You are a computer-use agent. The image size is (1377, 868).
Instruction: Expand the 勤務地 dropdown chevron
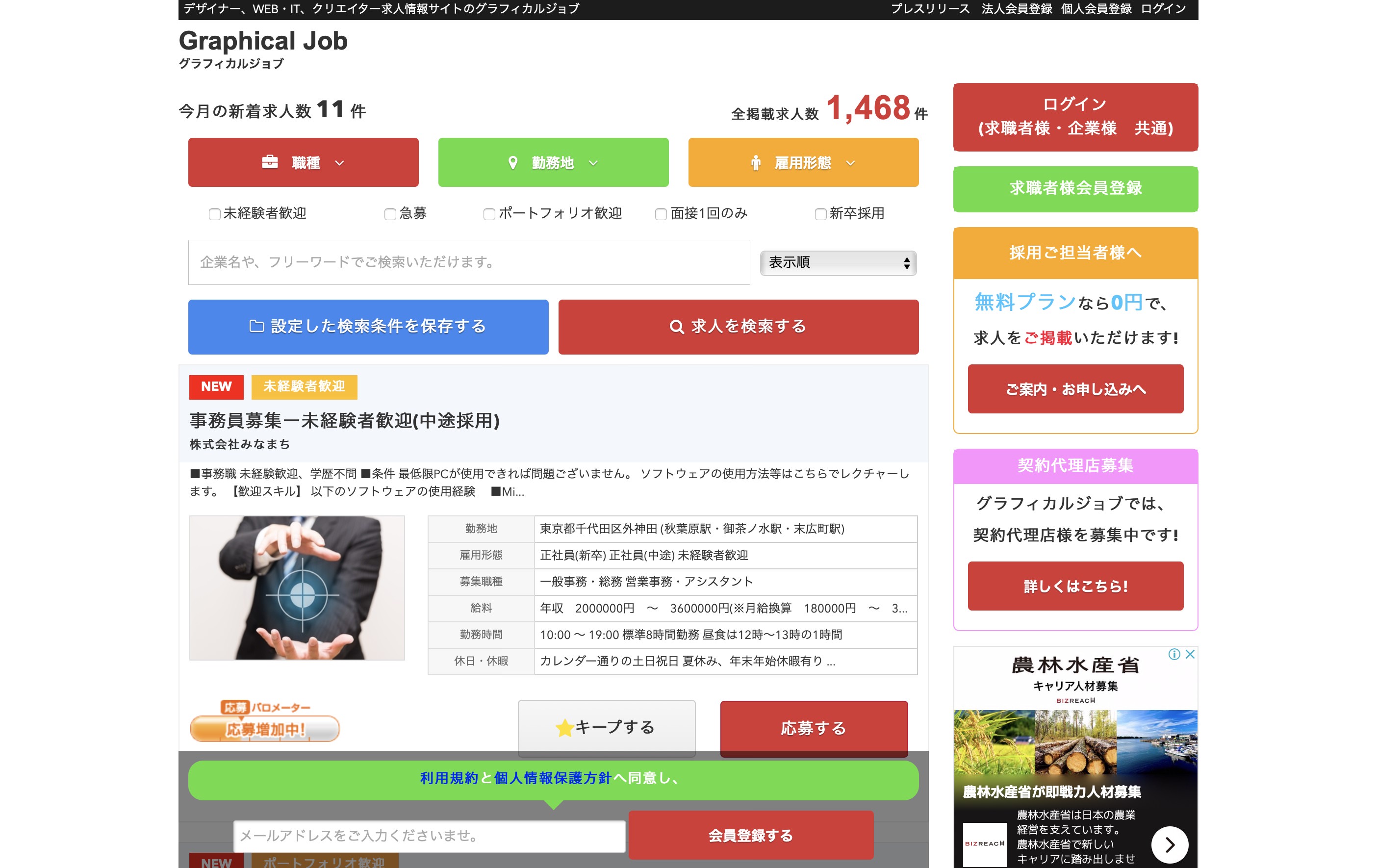[593, 163]
